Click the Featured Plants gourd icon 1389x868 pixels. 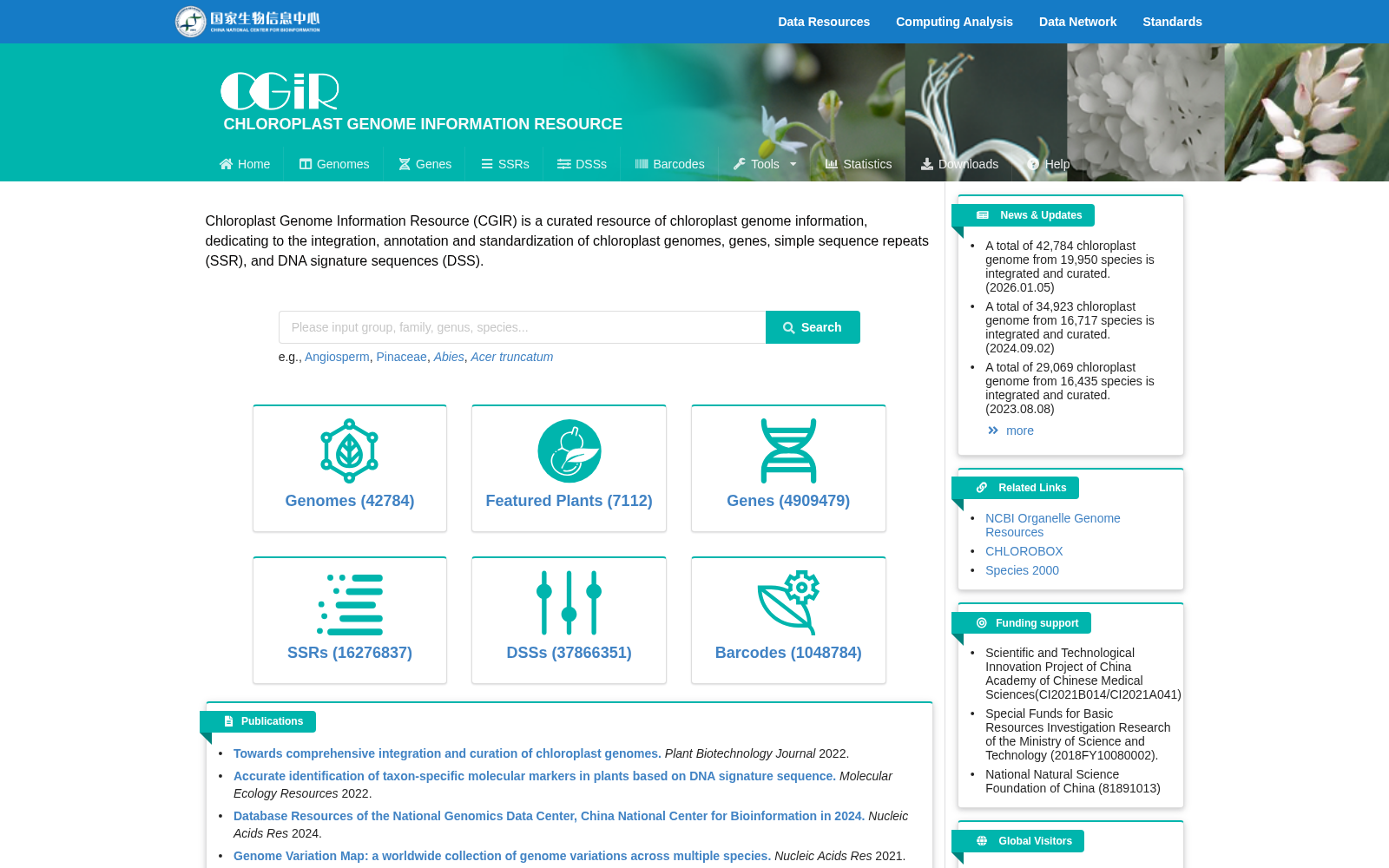(x=569, y=451)
